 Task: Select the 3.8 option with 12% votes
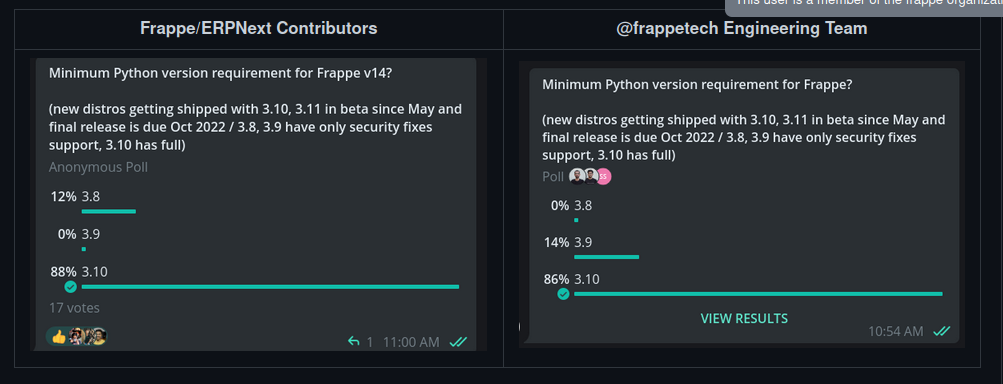(91, 197)
